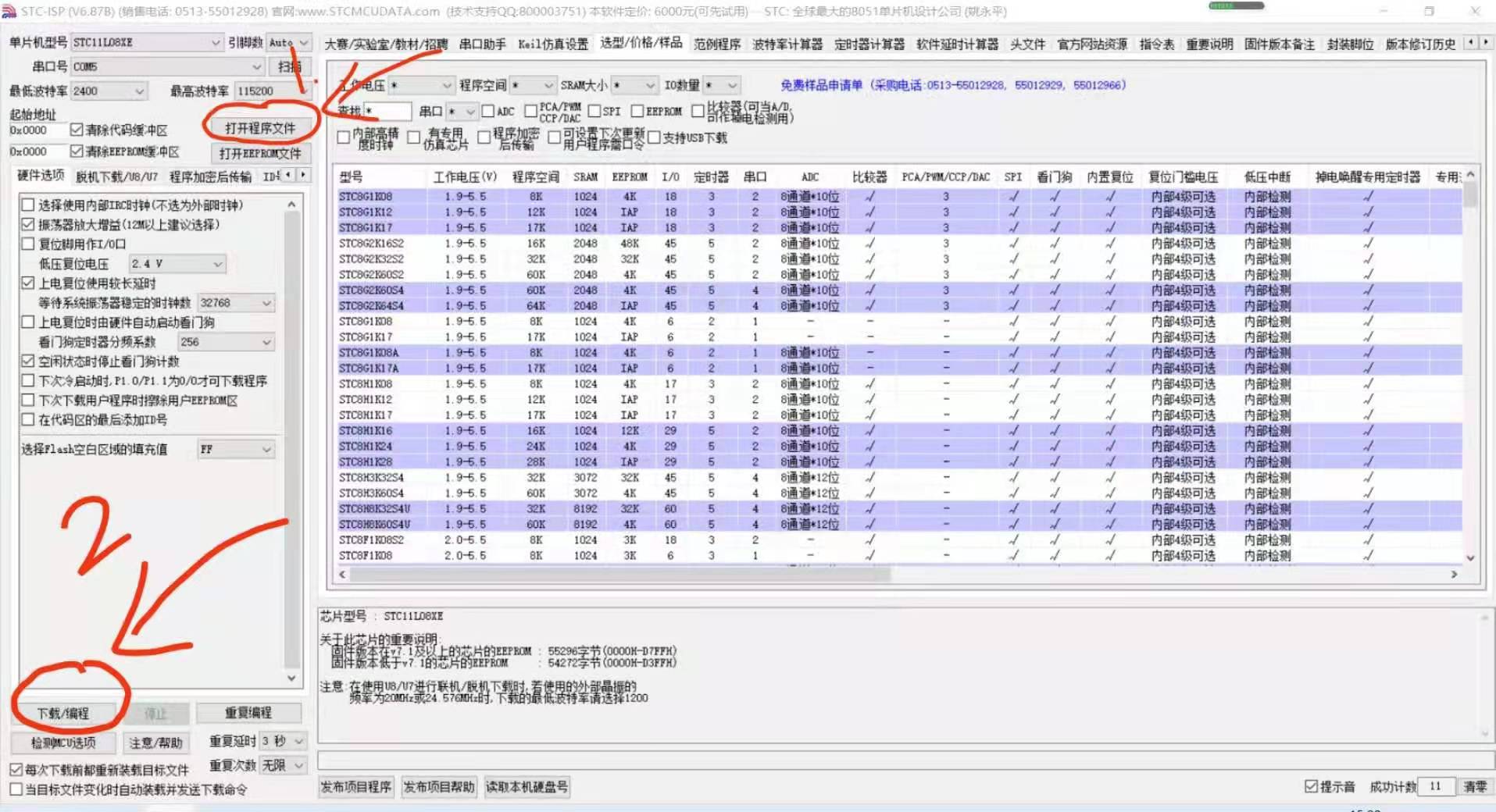
Task: Switch to the 串口助手 tab
Action: 483,45
